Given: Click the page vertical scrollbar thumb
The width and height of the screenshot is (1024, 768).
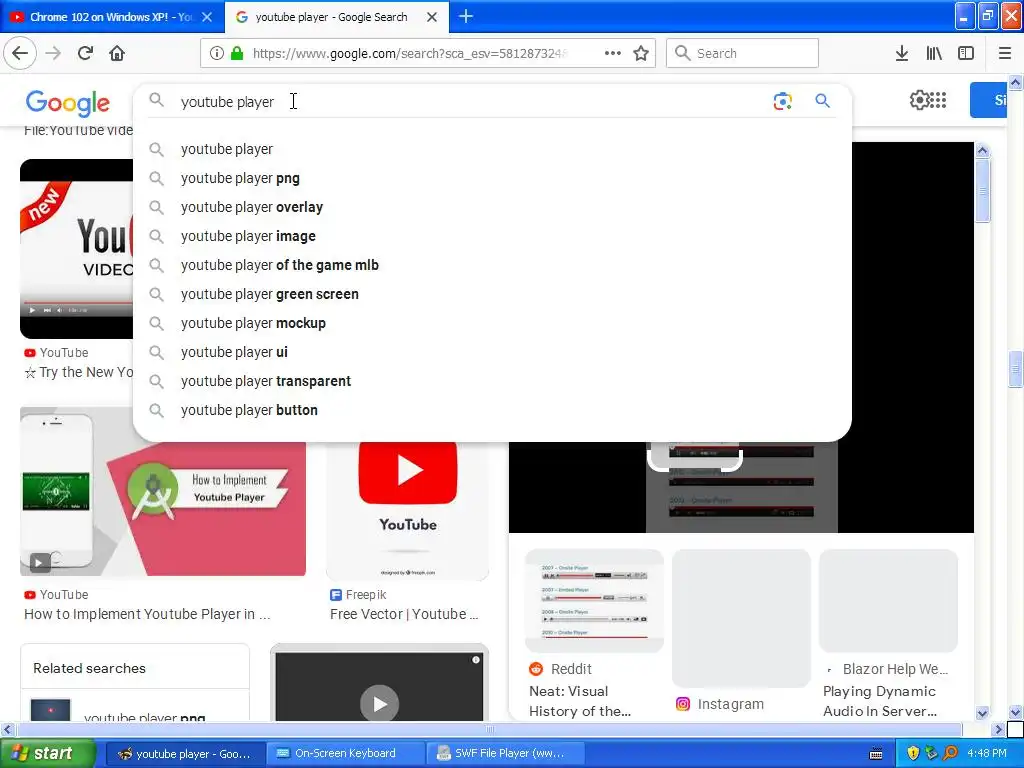Looking at the screenshot, I should 1016,369.
